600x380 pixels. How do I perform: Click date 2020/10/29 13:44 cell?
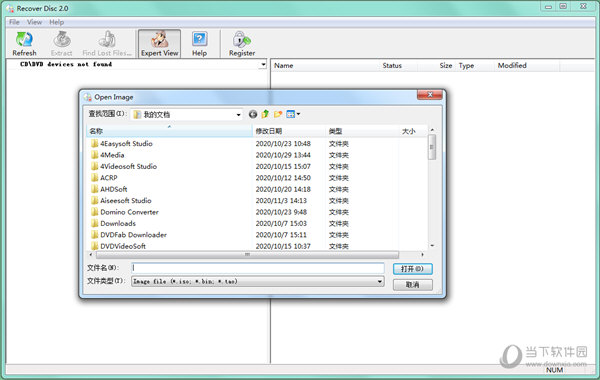click(x=283, y=155)
